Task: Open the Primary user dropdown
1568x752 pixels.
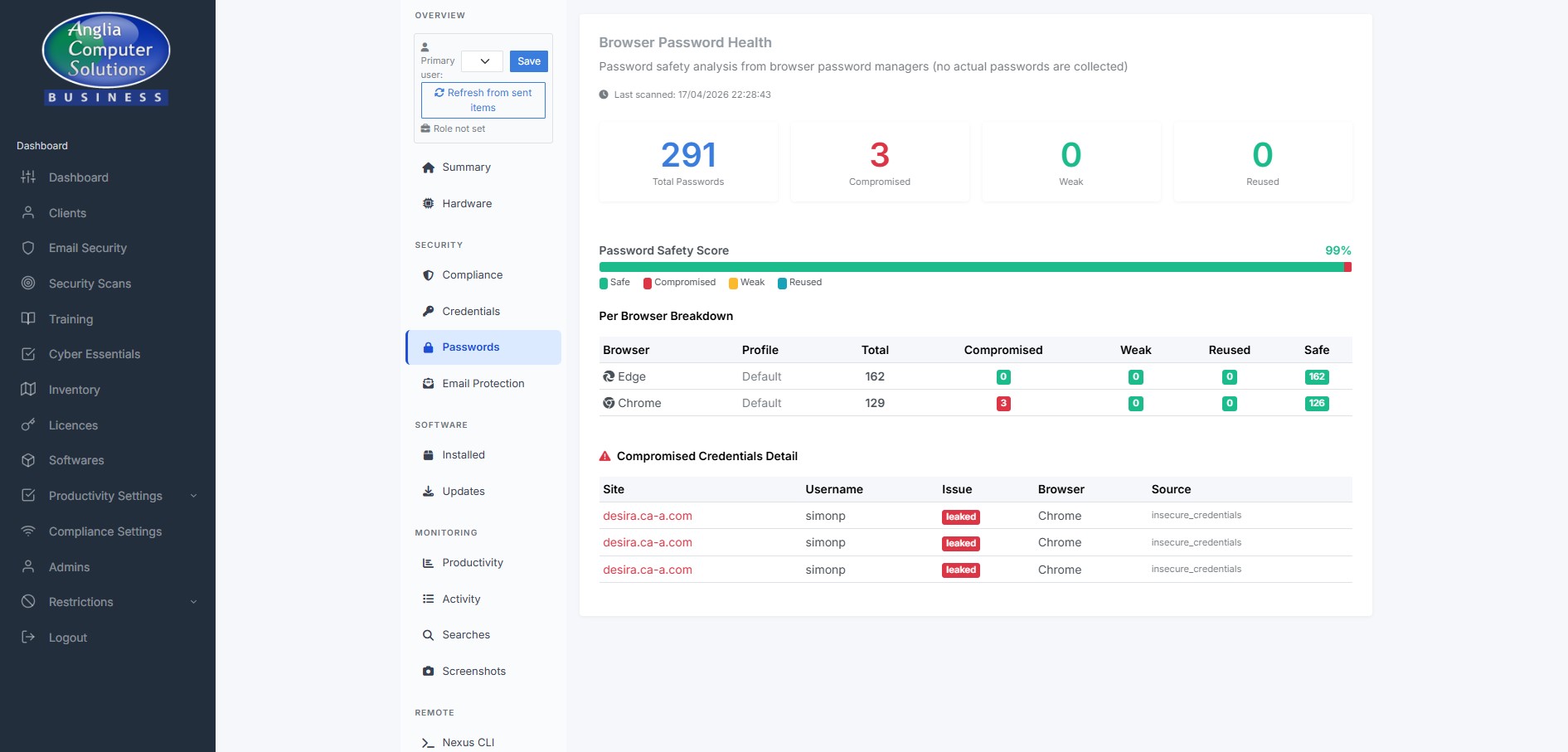Action: coord(482,61)
